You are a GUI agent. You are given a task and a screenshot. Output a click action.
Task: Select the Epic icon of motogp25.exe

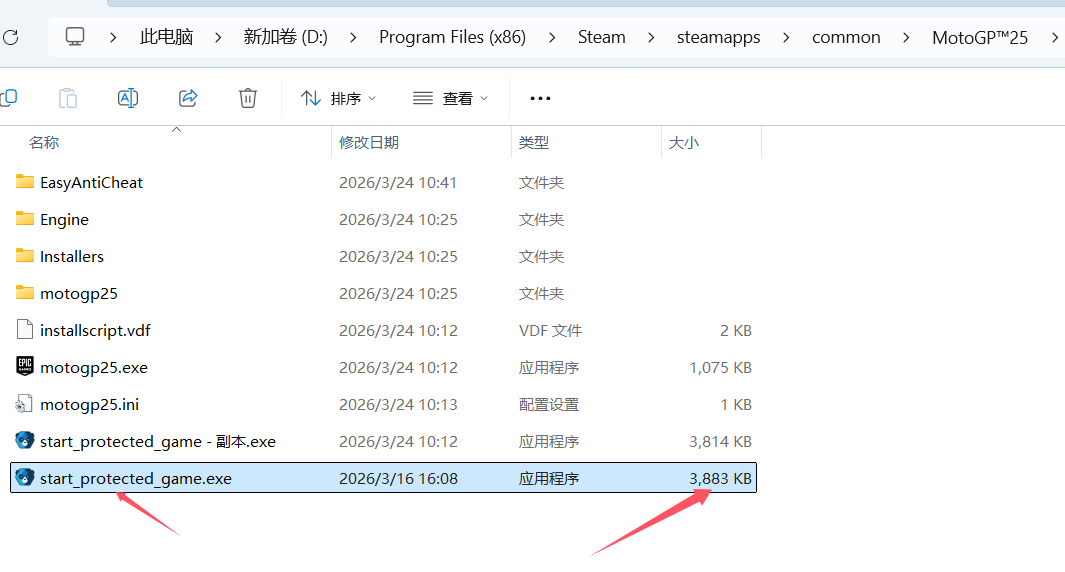(x=25, y=367)
